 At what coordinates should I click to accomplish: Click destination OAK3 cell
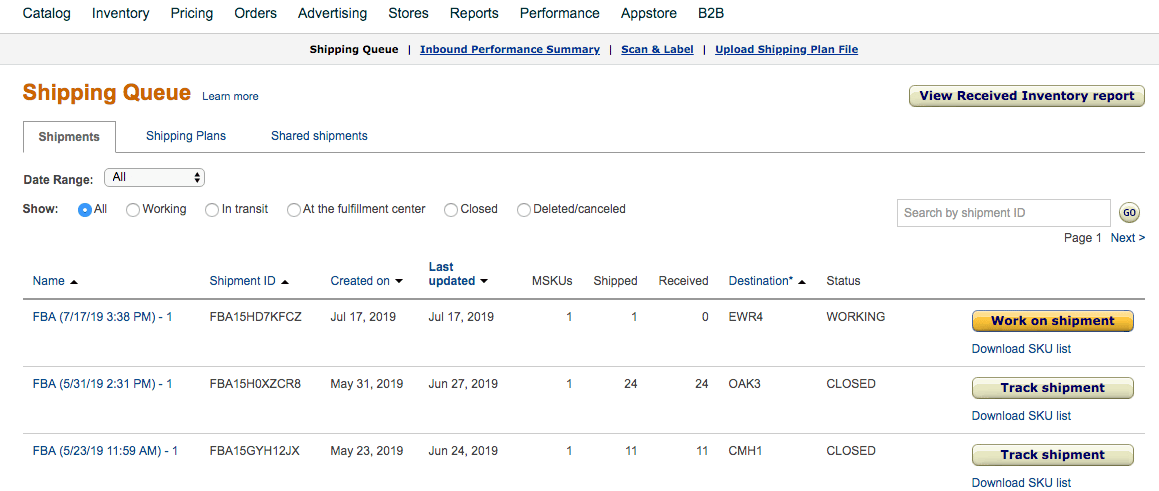pos(745,384)
